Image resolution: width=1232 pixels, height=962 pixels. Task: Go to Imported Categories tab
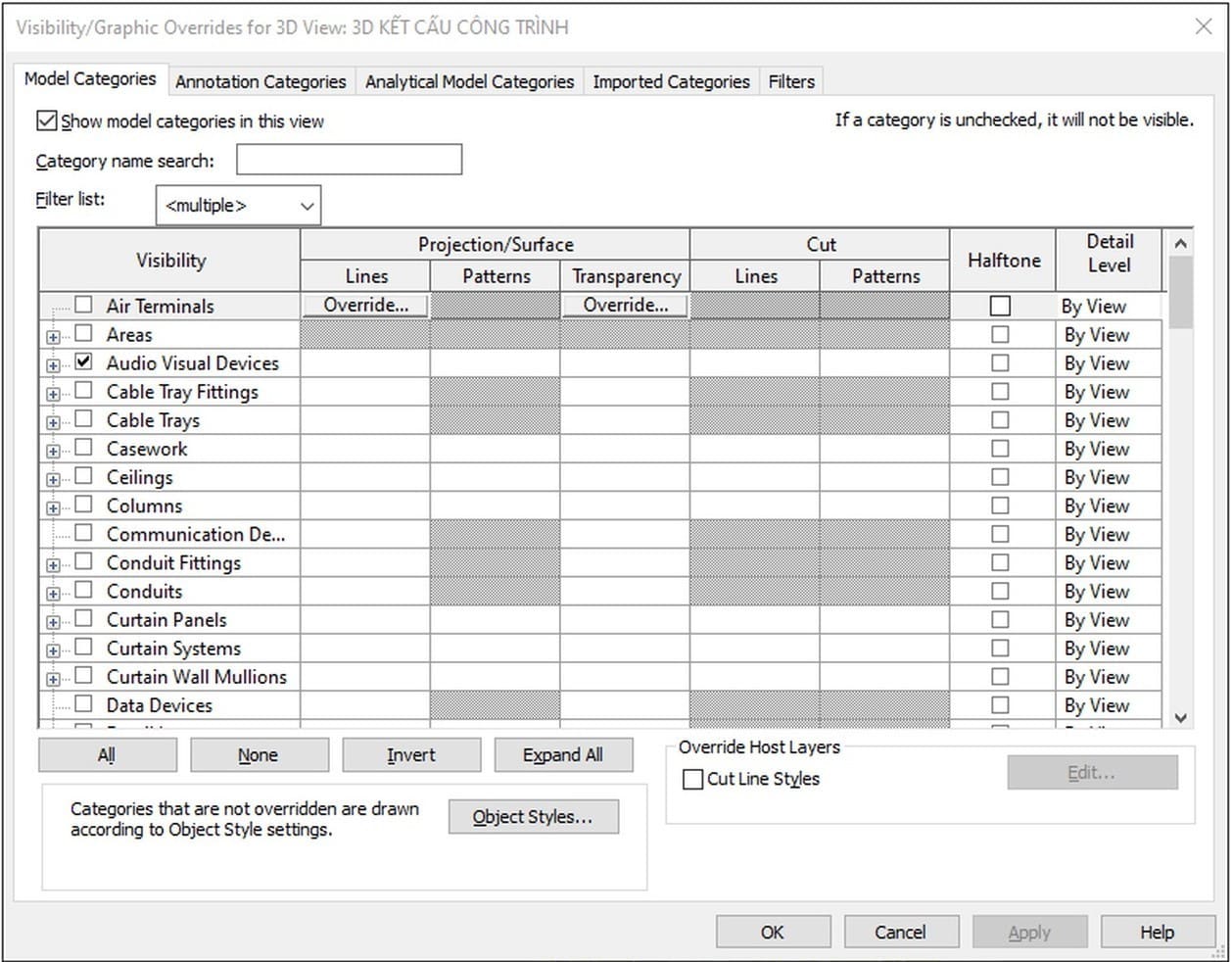click(x=671, y=81)
